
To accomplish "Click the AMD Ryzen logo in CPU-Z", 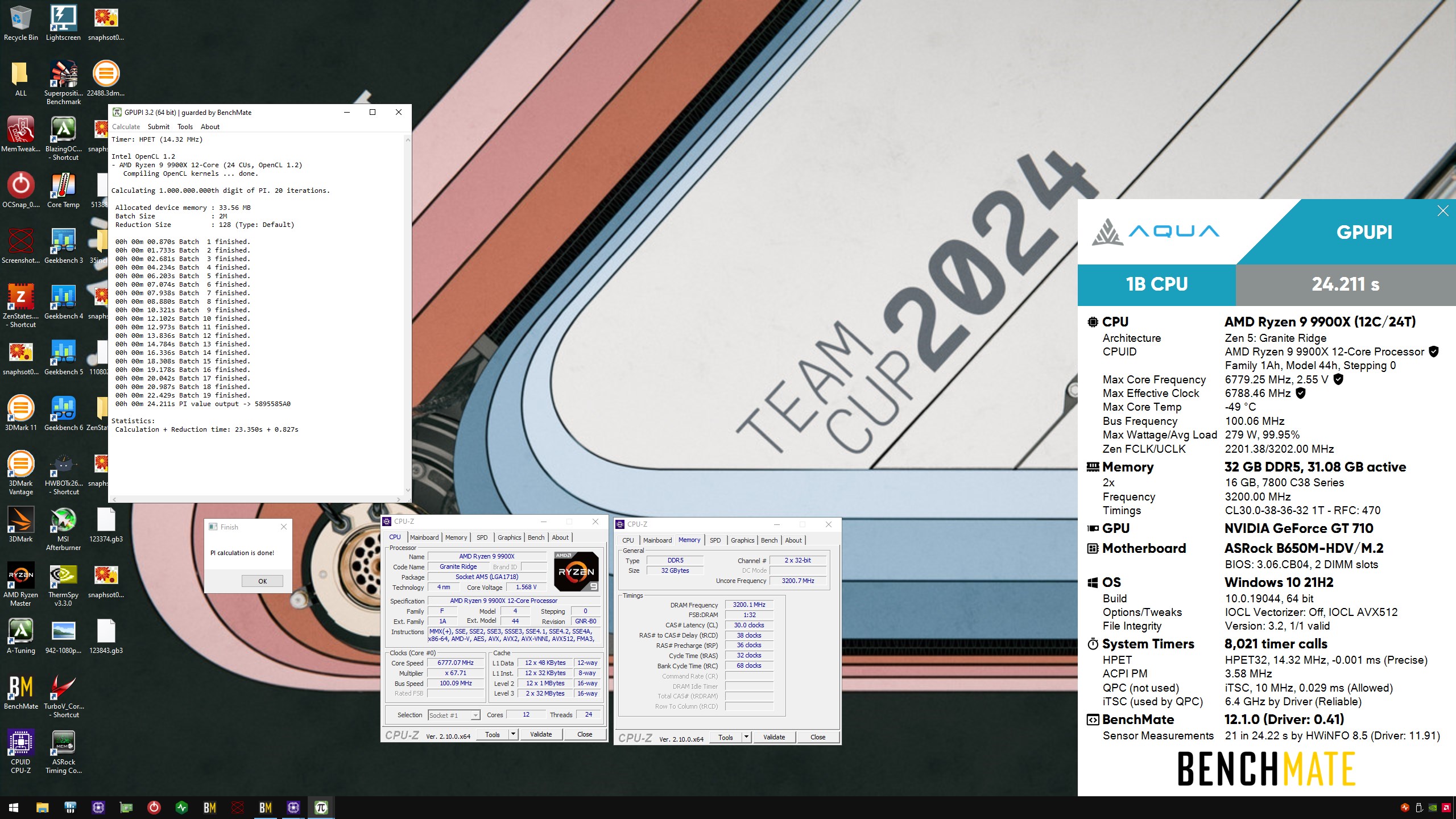I will point(576,572).
